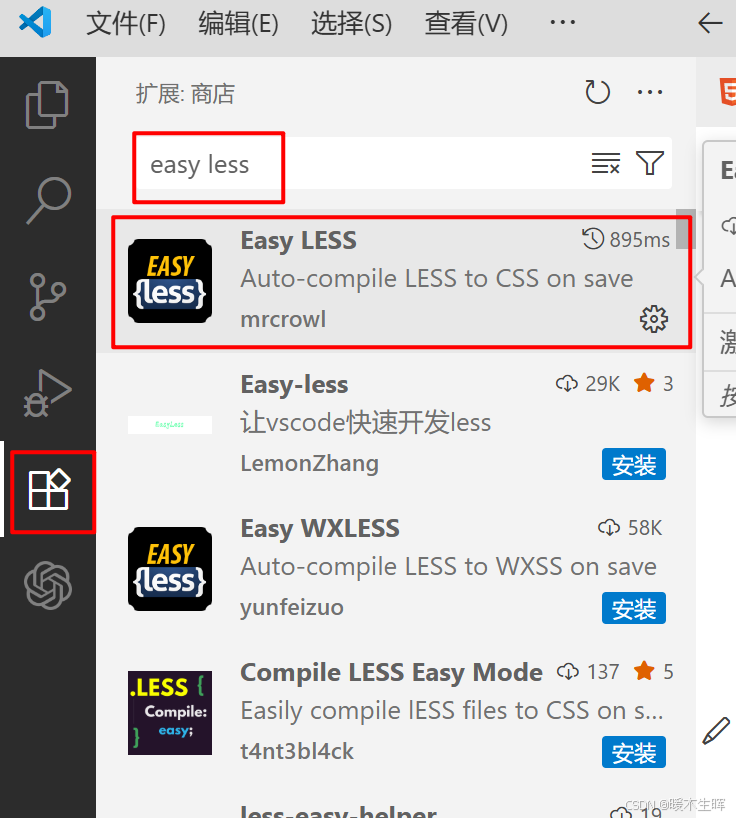Image resolution: width=736 pixels, height=818 pixels.
Task: Click Compile LESS star rating 5
Action: 654,672
